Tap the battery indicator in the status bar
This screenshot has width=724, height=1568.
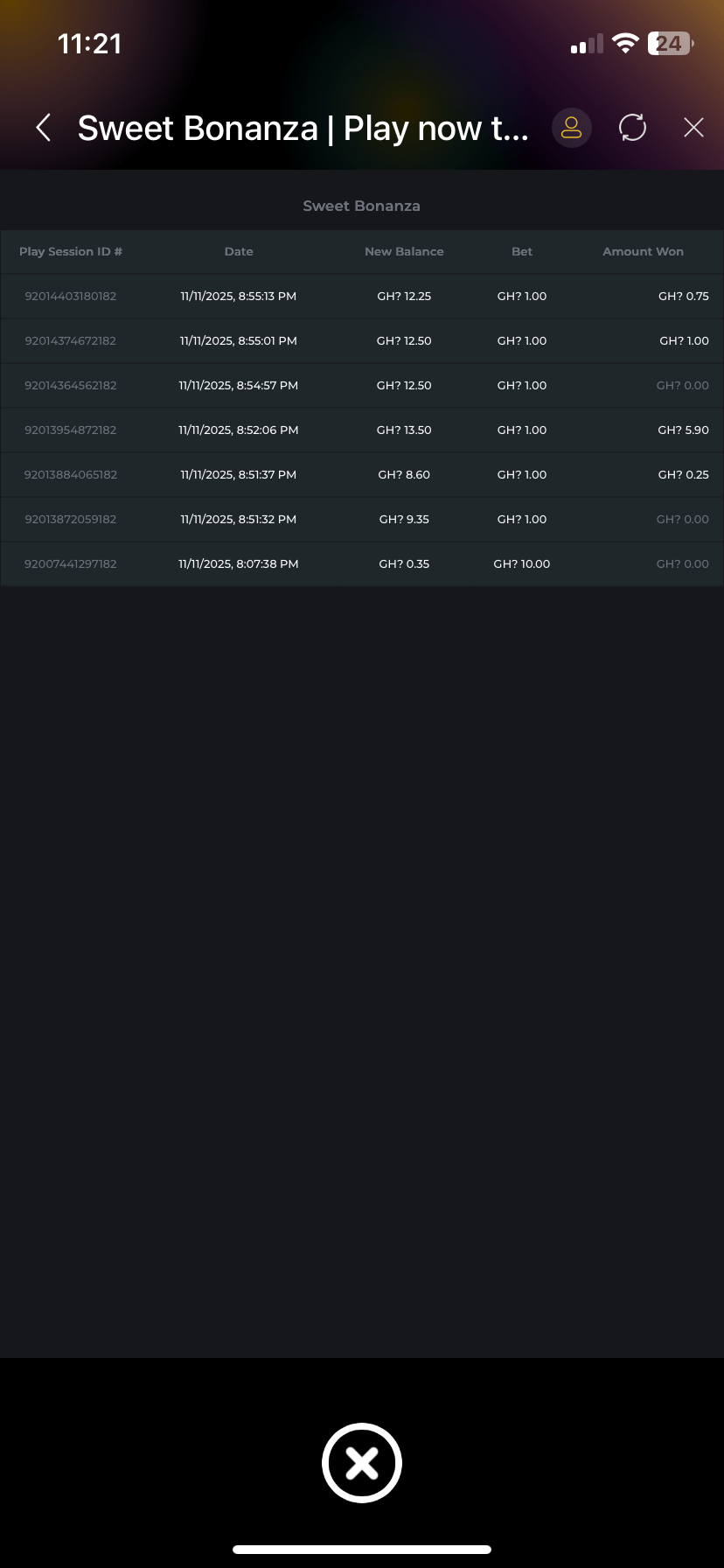point(670,44)
